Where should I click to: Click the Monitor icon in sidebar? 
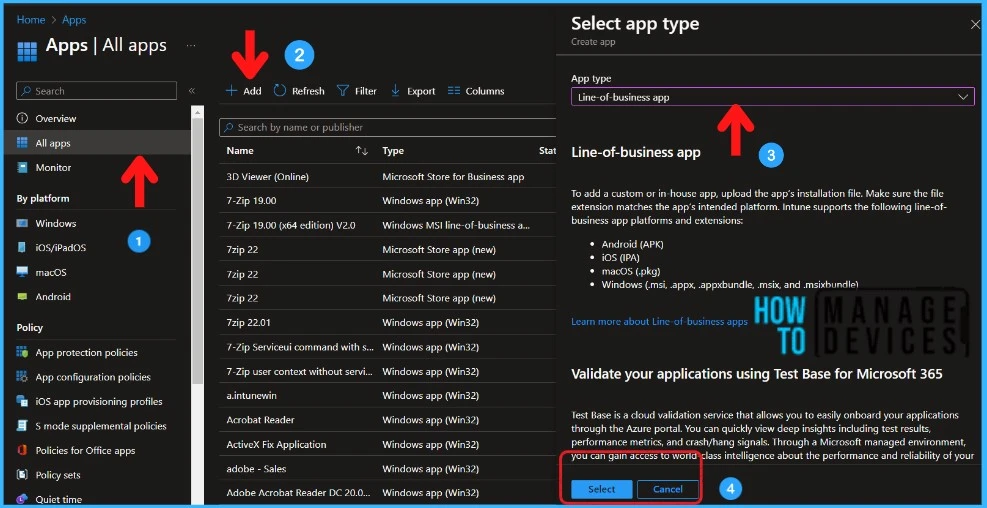pos(22,167)
